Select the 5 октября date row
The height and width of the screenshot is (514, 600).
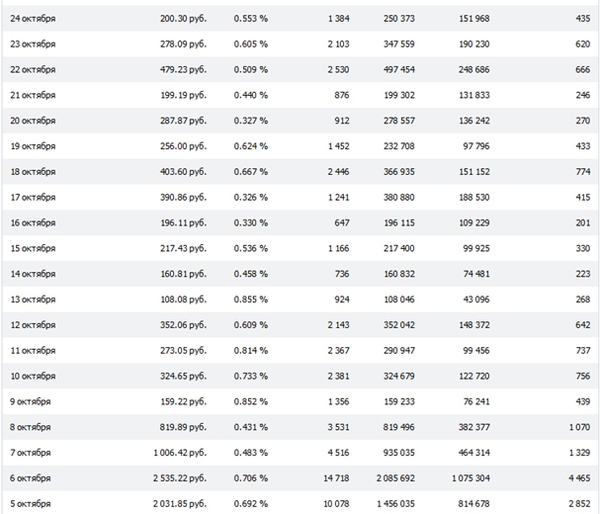click(x=30, y=503)
